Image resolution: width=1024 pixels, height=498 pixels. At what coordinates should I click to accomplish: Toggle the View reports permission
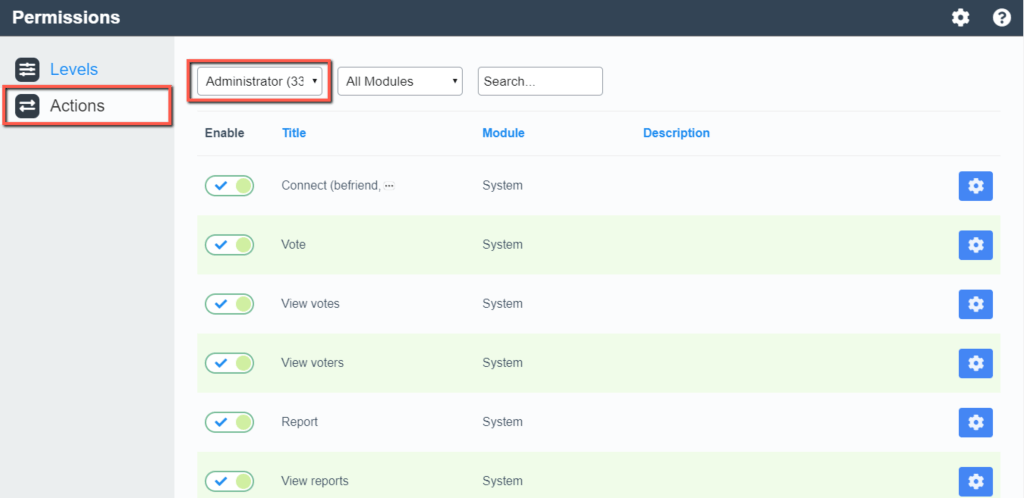229,481
